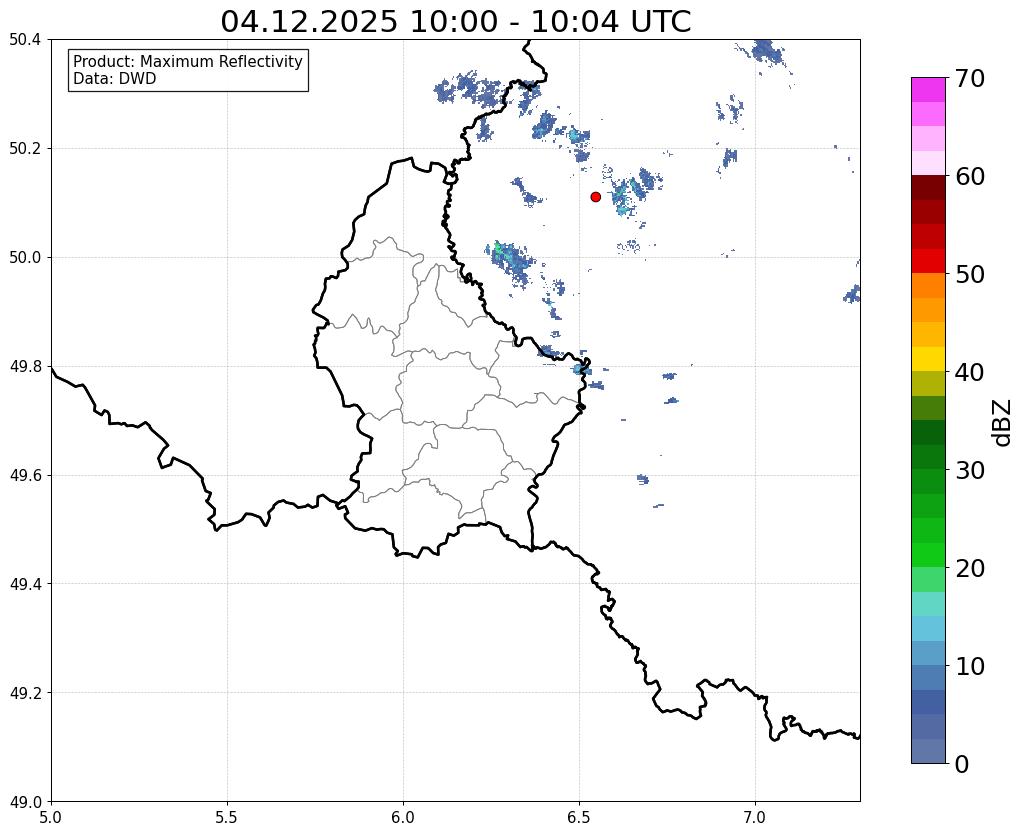Click the 0 tick label on colorbar

pyautogui.click(x=962, y=764)
